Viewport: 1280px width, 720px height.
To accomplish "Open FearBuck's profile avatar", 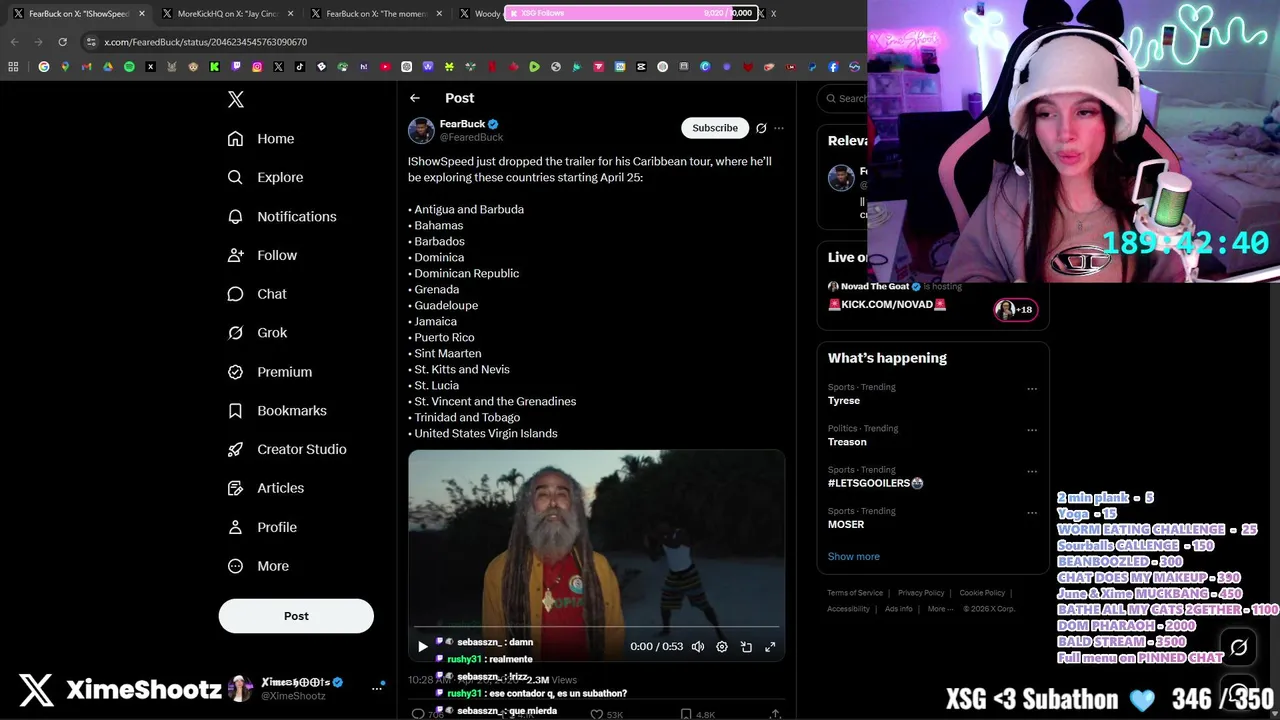I will click(x=421, y=130).
